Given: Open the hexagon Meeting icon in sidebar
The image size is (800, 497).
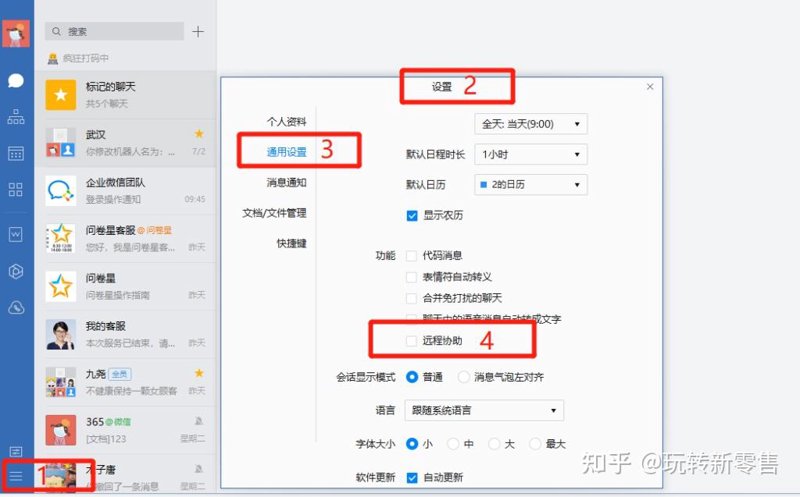Looking at the screenshot, I should click(16, 271).
